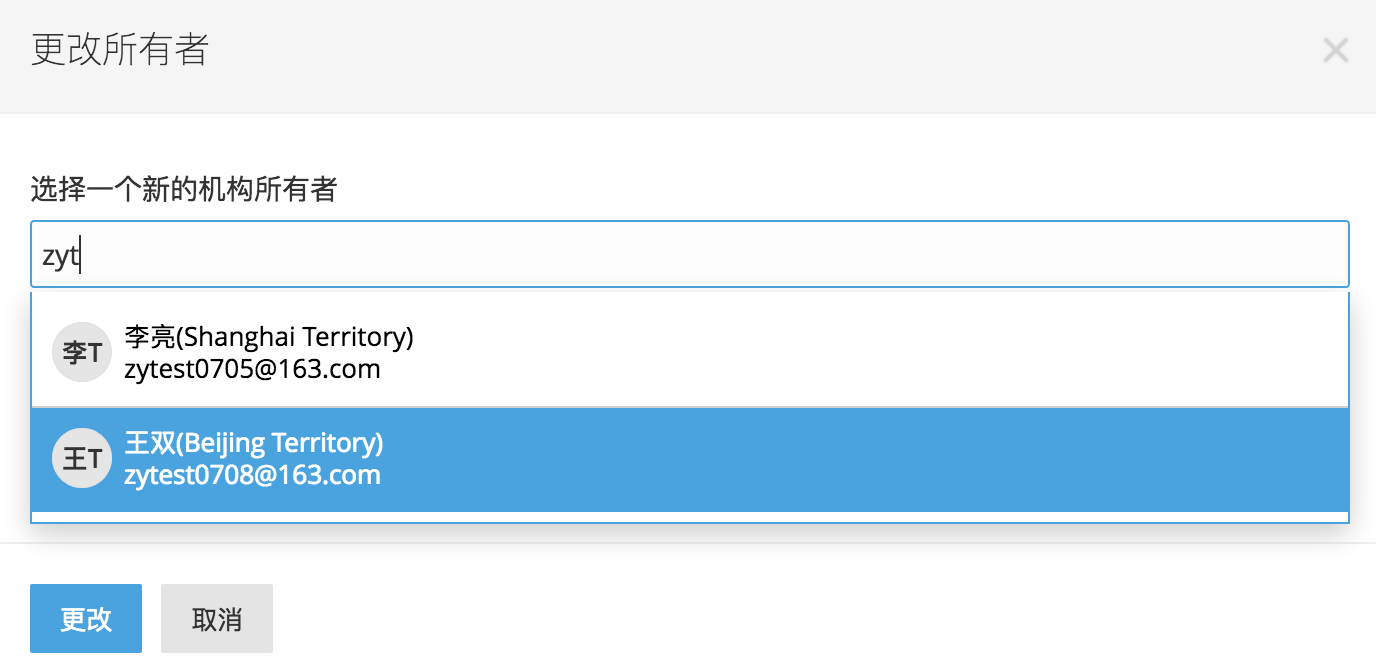
Task: Pick the zytest0708@163.com email entry
Action: [252, 475]
